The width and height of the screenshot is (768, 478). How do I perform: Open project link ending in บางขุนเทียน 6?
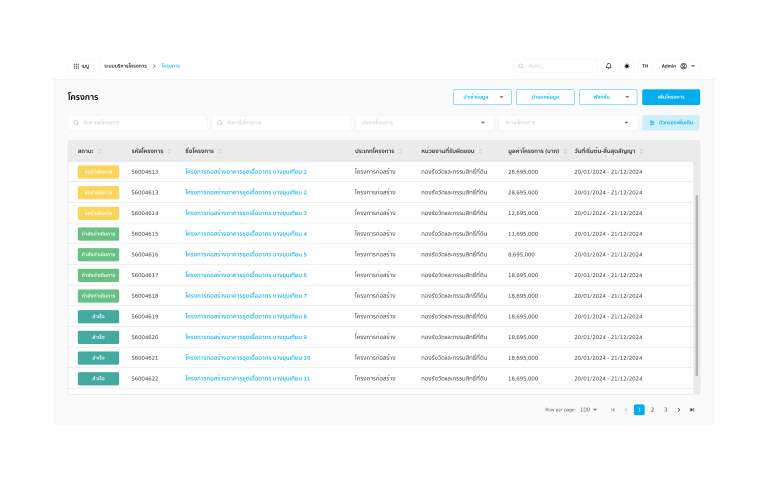click(246, 275)
